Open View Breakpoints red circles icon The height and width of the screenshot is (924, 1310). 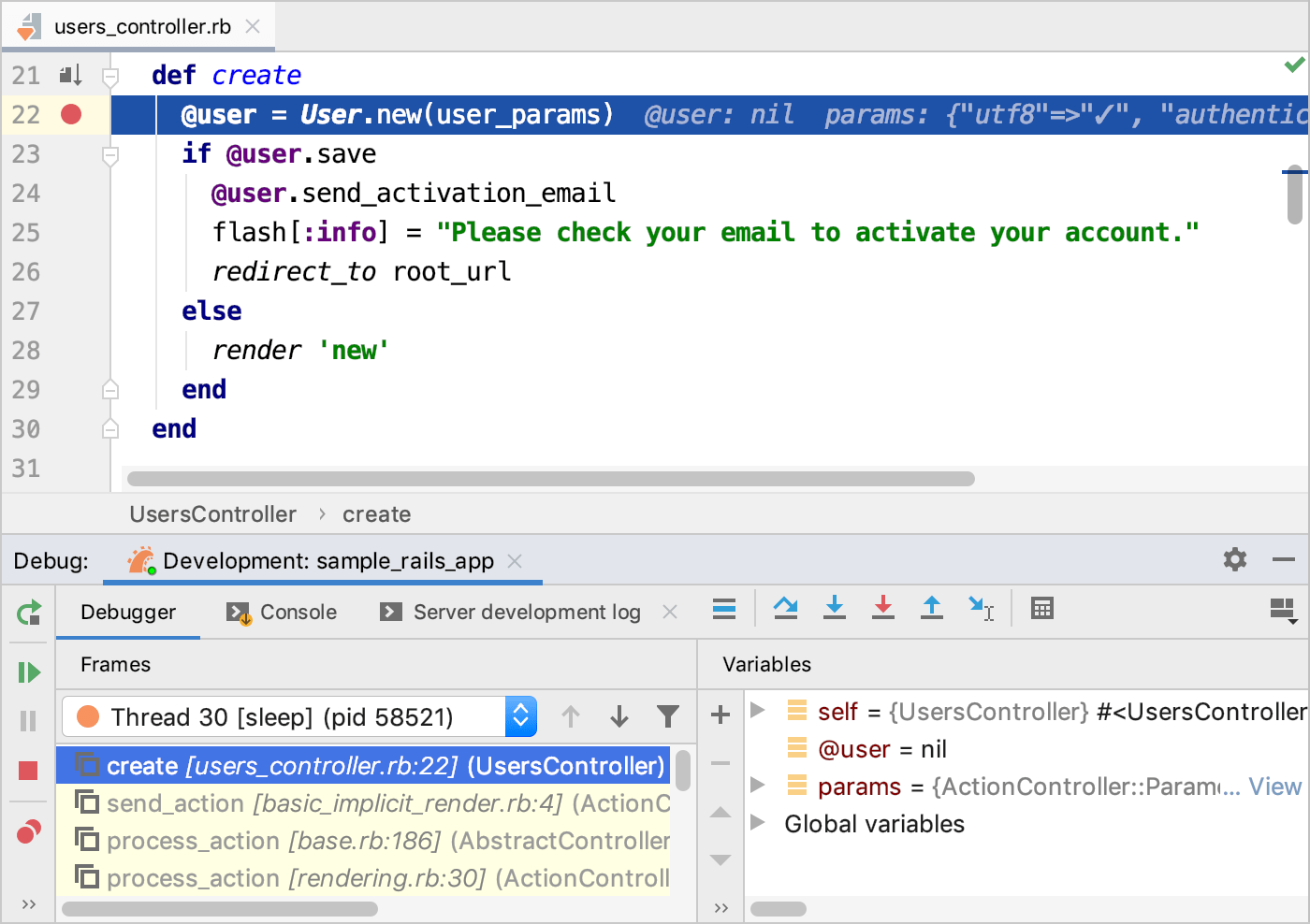pos(29,831)
